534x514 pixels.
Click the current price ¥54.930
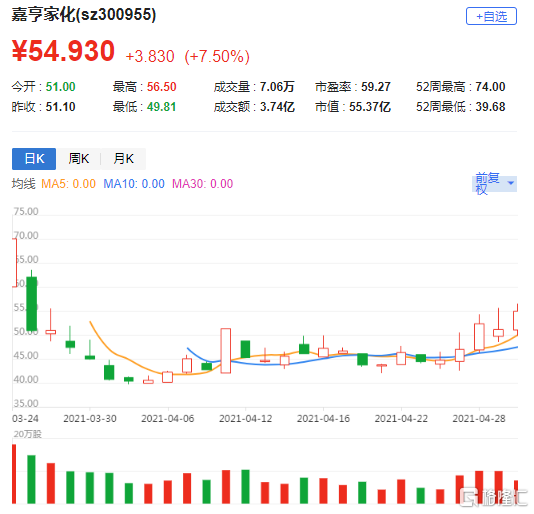point(63,51)
